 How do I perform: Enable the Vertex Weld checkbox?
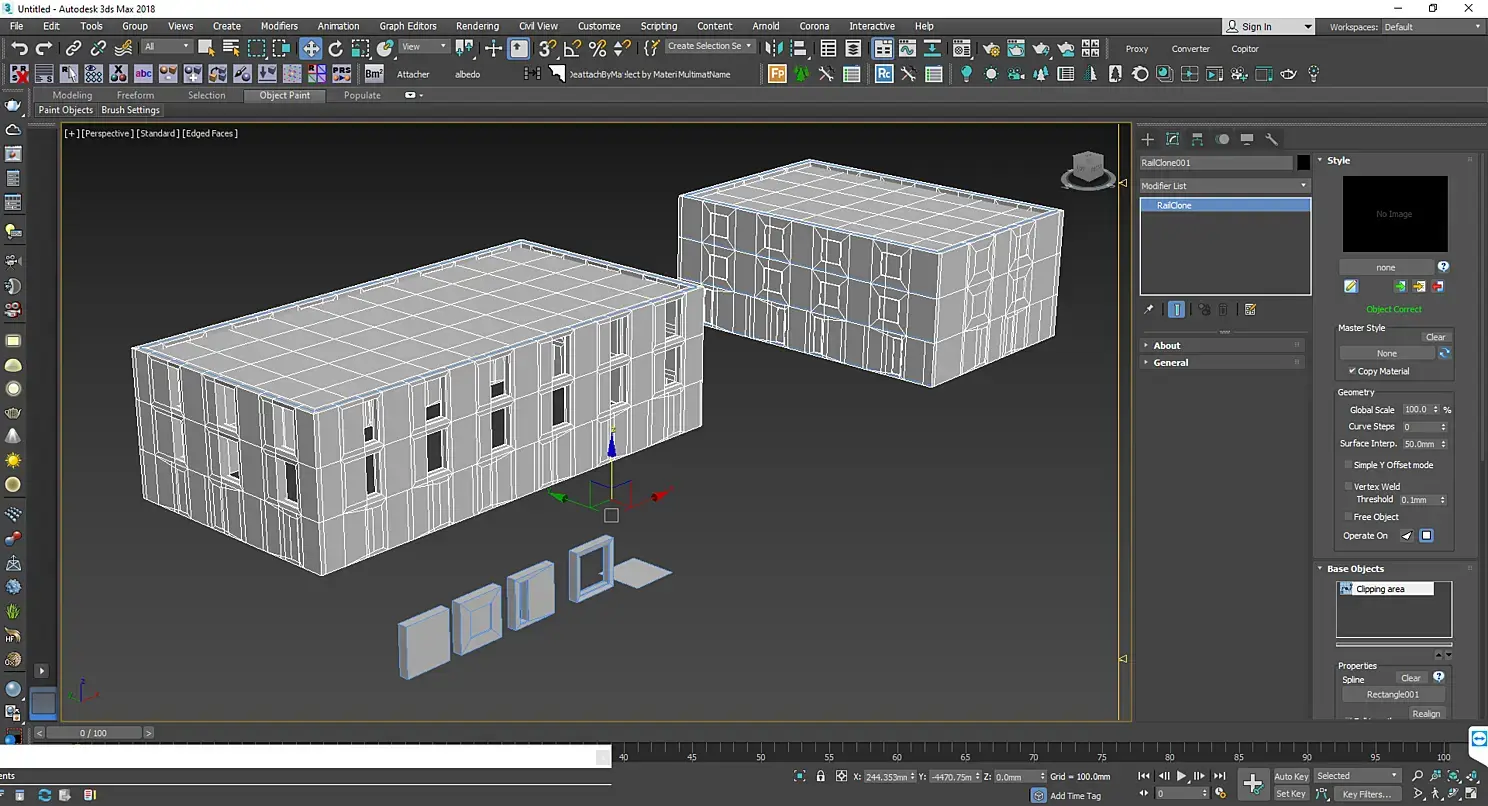tap(1347, 486)
